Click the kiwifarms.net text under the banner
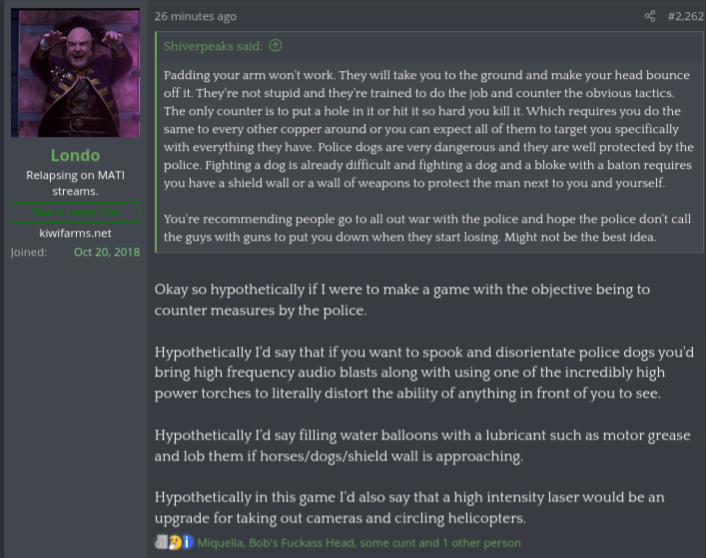 pyautogui.click(x=75, y=233)
